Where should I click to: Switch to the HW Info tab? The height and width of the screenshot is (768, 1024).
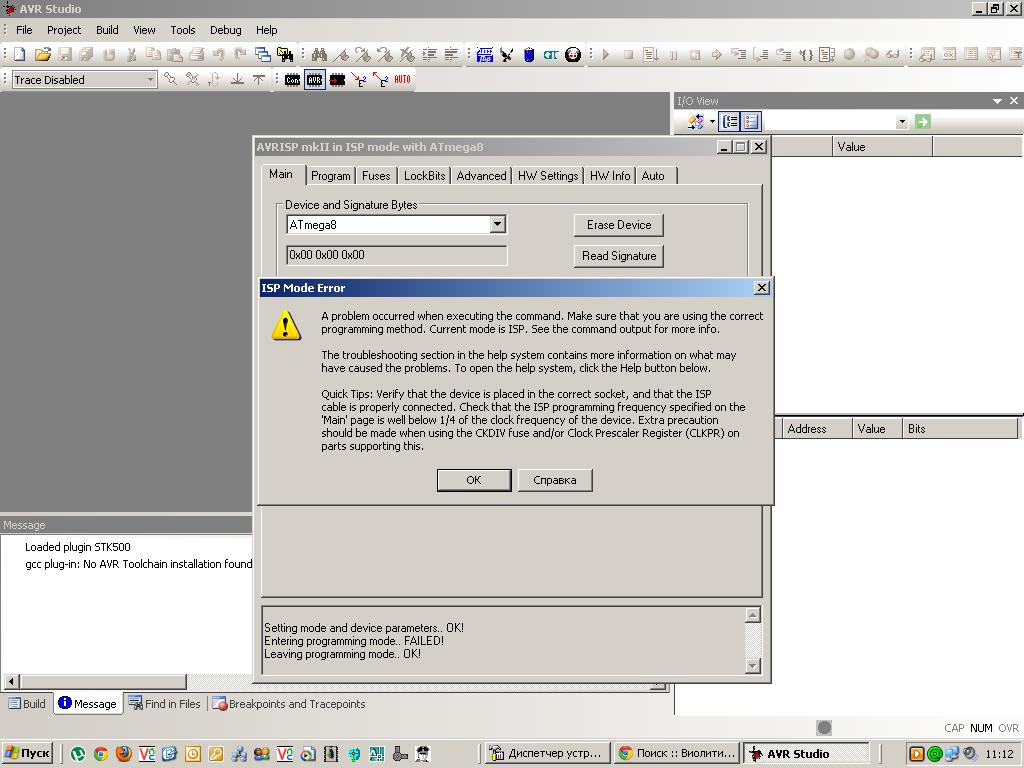[x=610, y=176]
